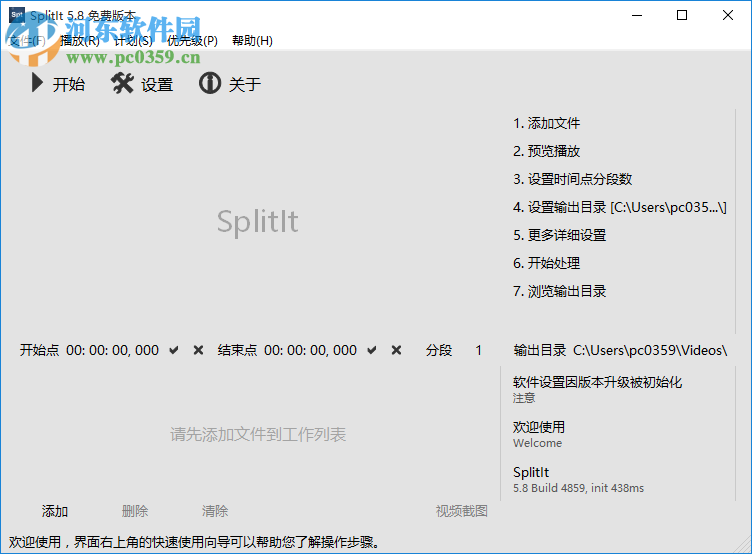
Task: Minimize the SplitIt window
Action: [x=636, y=15]
